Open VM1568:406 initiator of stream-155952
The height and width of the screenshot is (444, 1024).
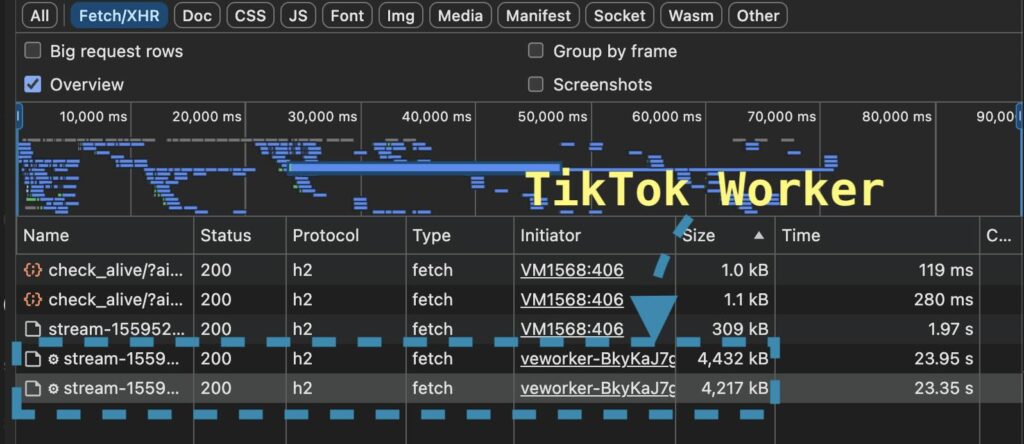click(x=571, y=329)
